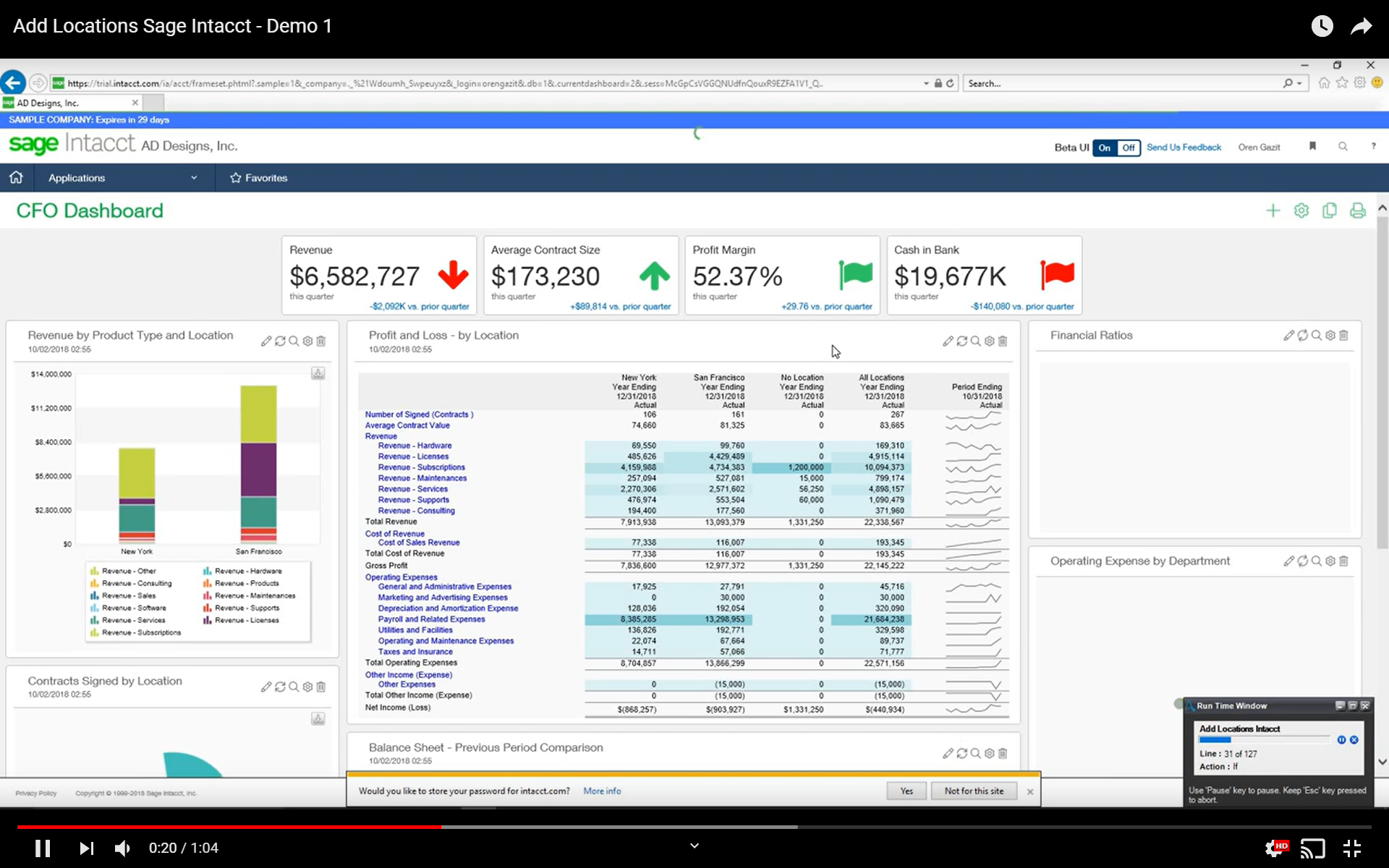Viewport: 1389px width, 868px height.
Task: Switch Beta UI to Off
Action: tap(1129, 148)
